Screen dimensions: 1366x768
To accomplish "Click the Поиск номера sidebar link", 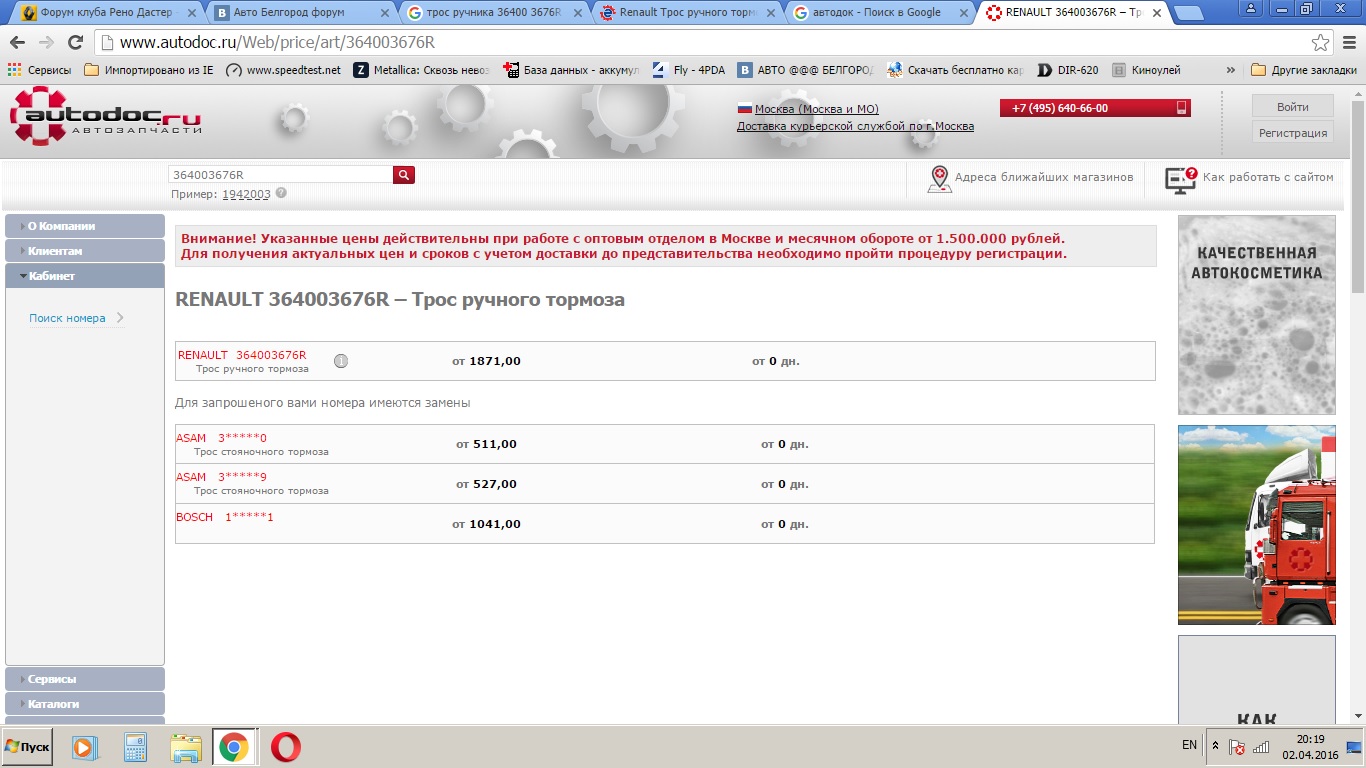I will click(67, 318).
